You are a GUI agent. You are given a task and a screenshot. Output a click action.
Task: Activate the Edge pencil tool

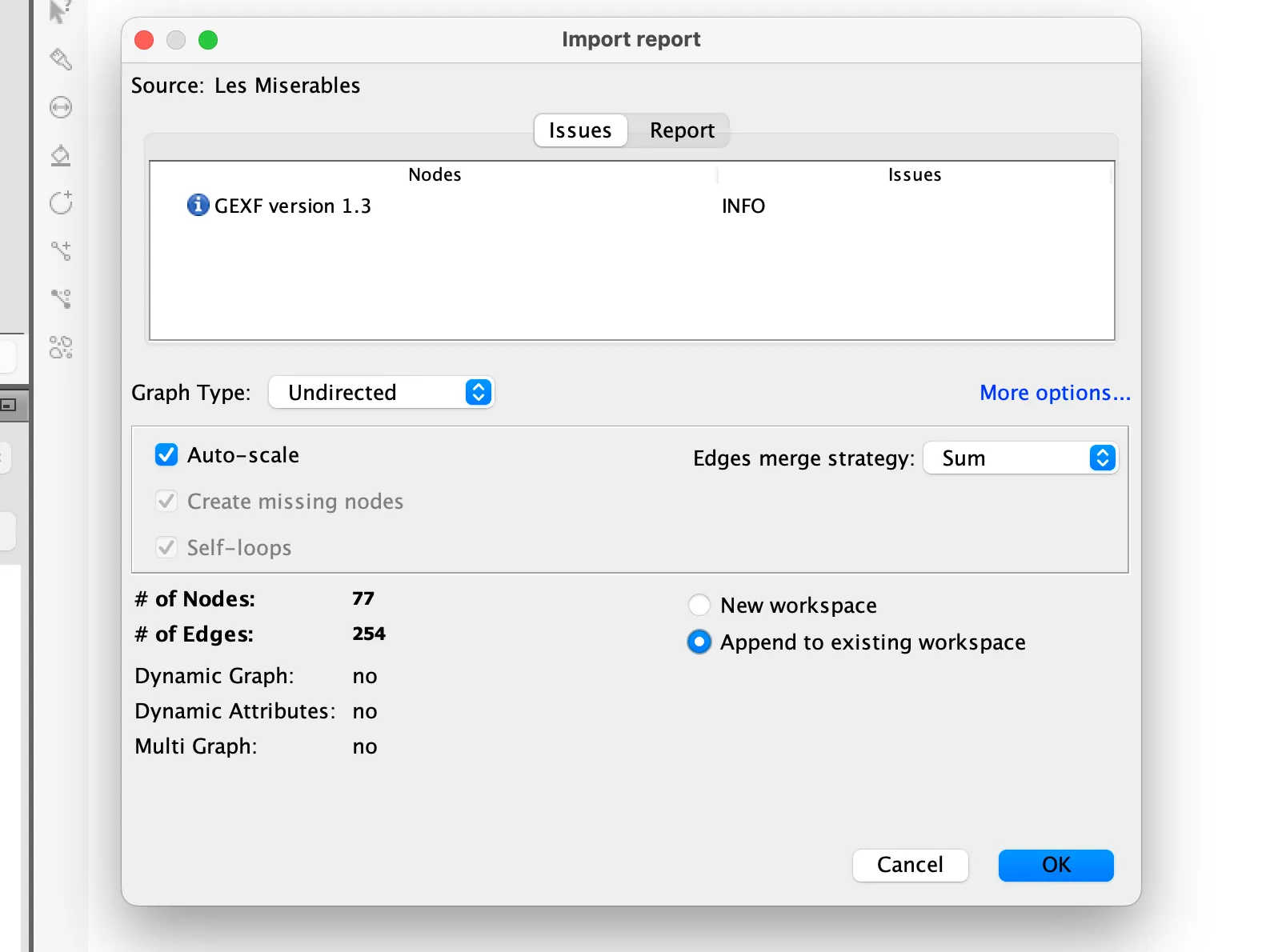pyautogui.click(x=61, y=251)
